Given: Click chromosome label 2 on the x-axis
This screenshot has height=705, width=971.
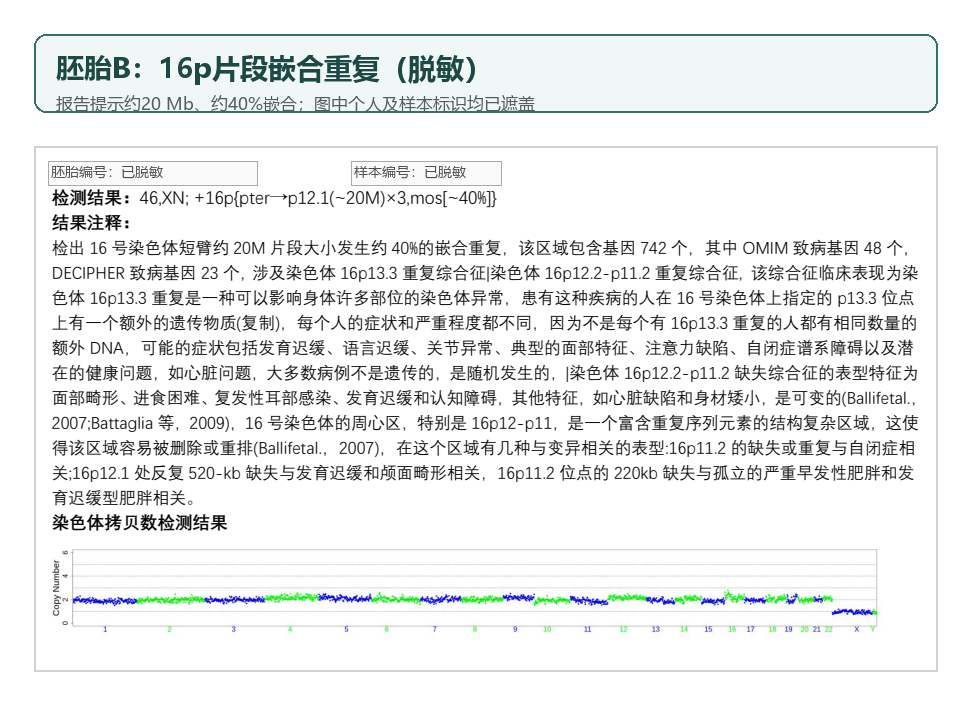Looking at the screenshot, I should pos(169,629).
